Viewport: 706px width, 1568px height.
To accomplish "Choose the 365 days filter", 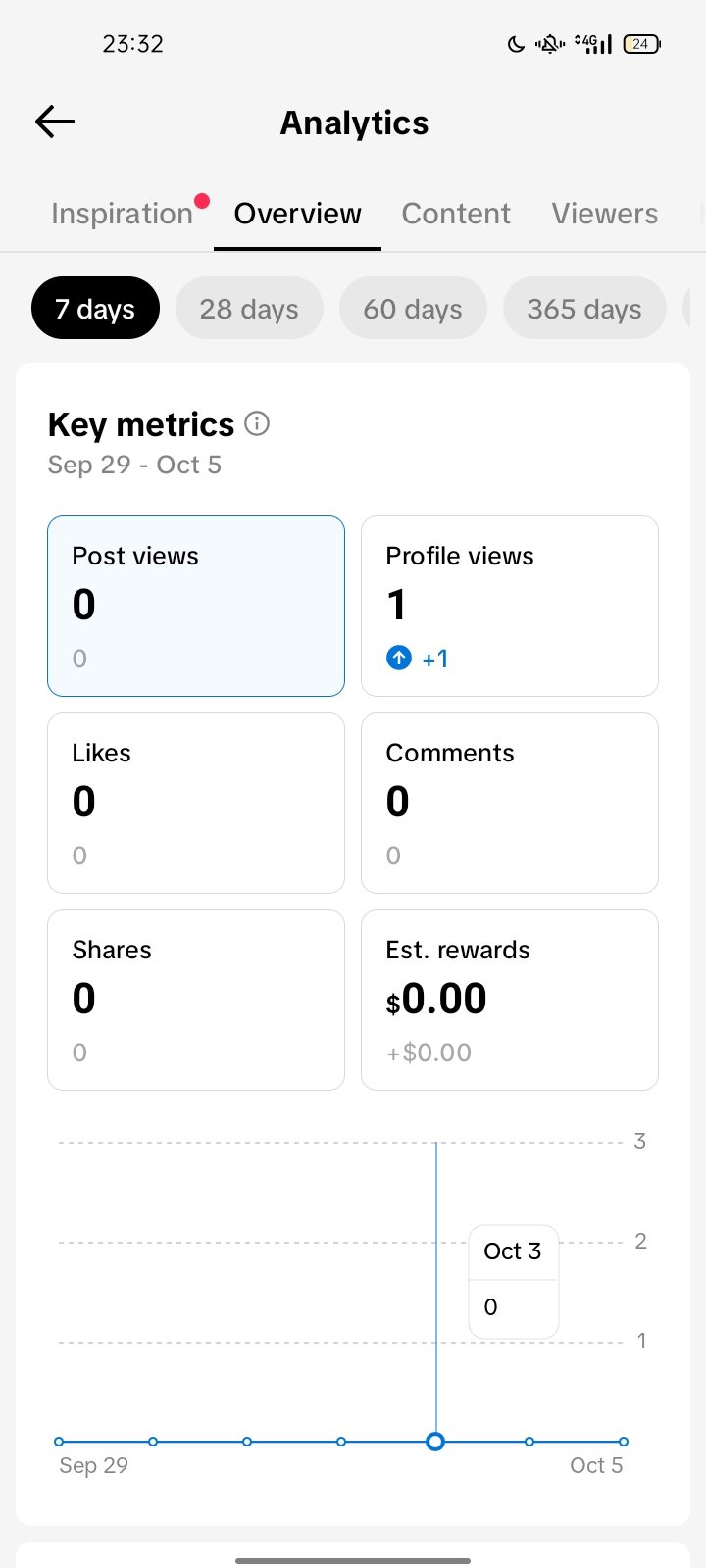I will pyautogui.click(x=584, y=309).
